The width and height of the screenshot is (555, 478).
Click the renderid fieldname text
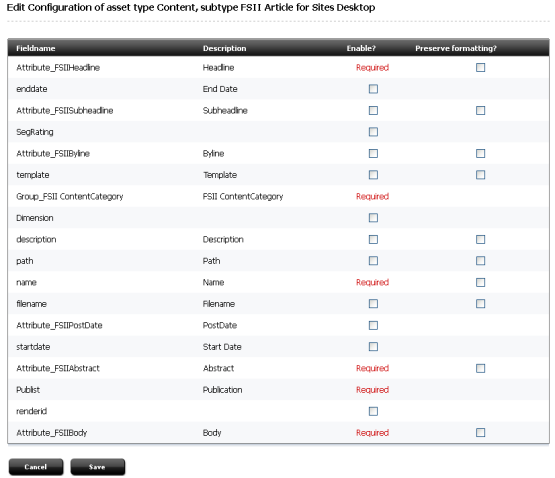tap(32, 411)
